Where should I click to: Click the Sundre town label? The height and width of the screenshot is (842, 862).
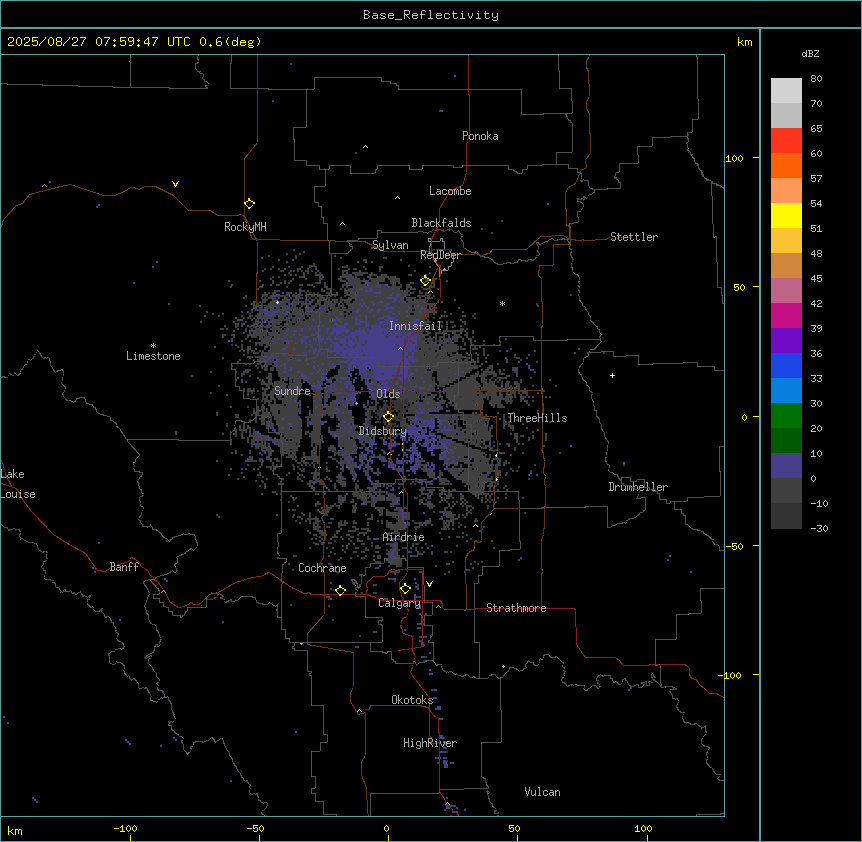(x=292, y=391)
